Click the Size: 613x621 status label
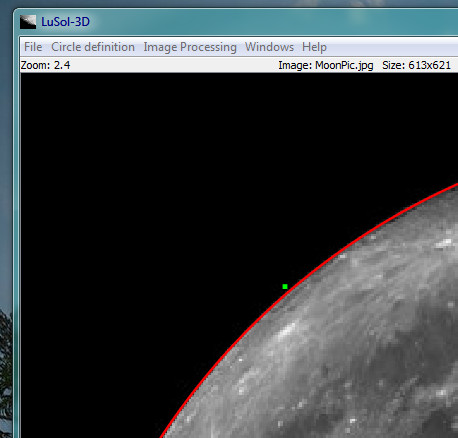458x438 pixels. (416, 65)
